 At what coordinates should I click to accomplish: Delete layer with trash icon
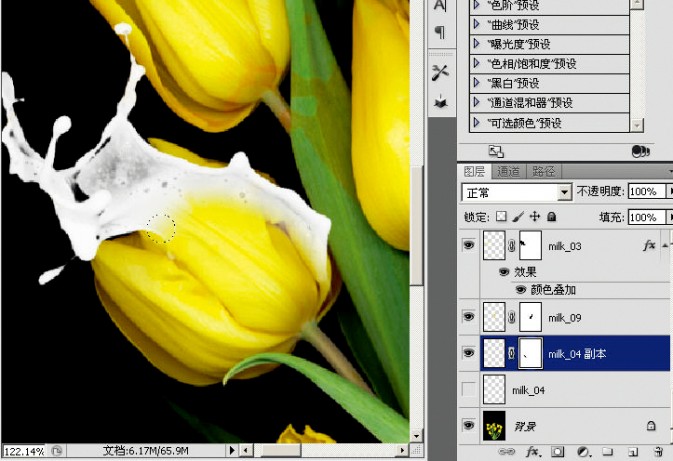(658, 452)
